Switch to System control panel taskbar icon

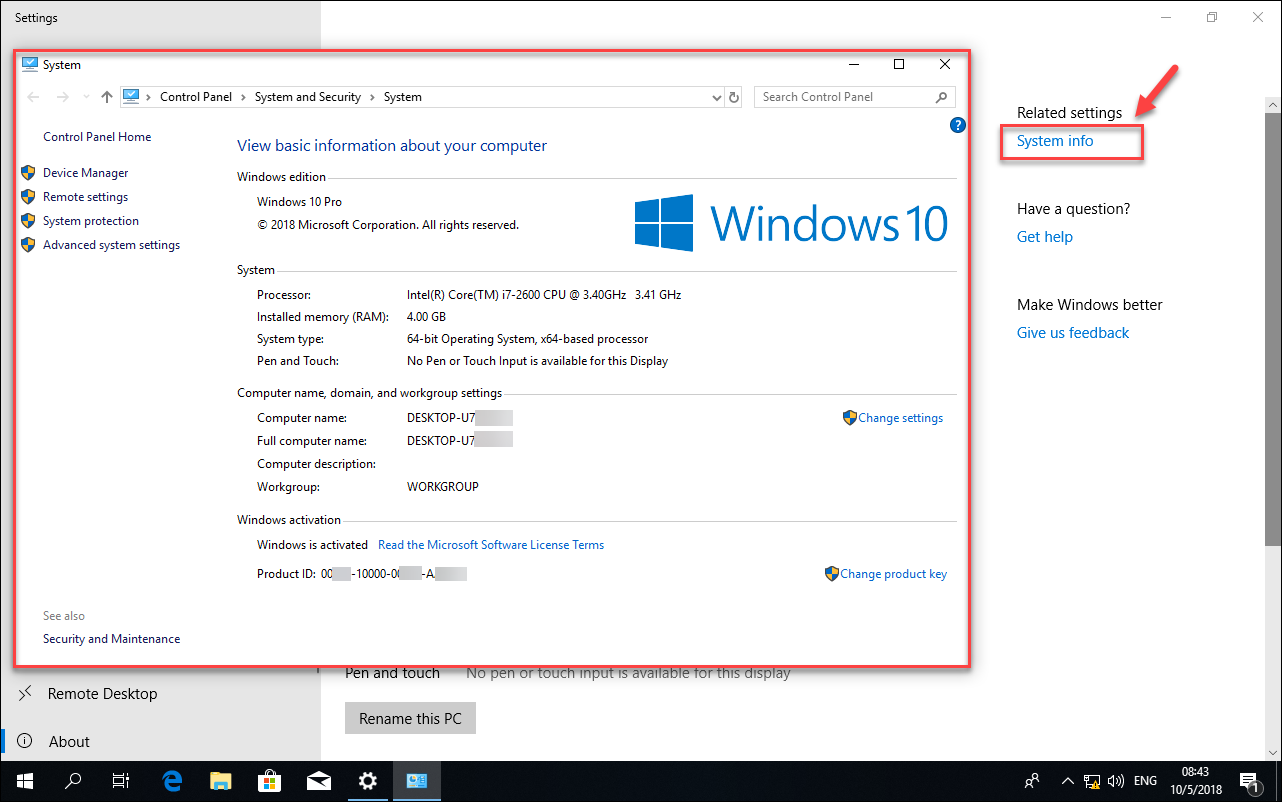[417, 781]
